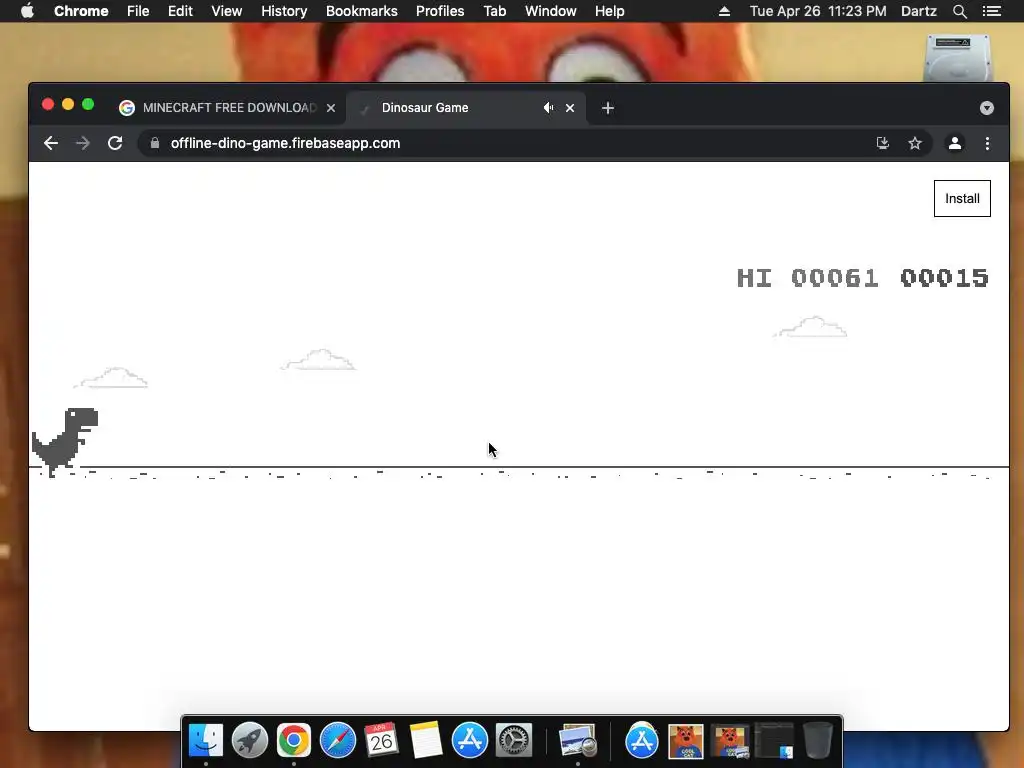Open Calendar from the Dock
This screenshot has width=1024, height=768.
pyautogui.click(x=381, y=741)
